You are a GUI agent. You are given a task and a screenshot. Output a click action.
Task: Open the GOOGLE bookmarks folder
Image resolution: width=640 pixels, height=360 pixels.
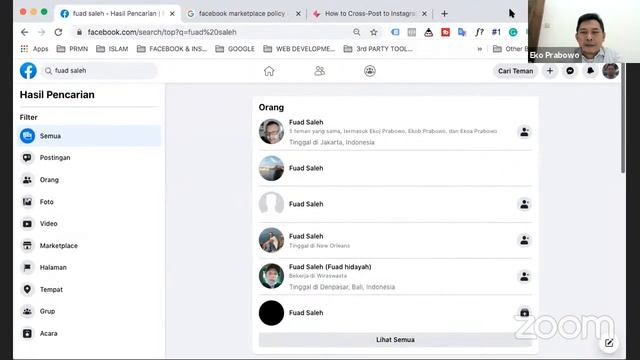[235, 49]
